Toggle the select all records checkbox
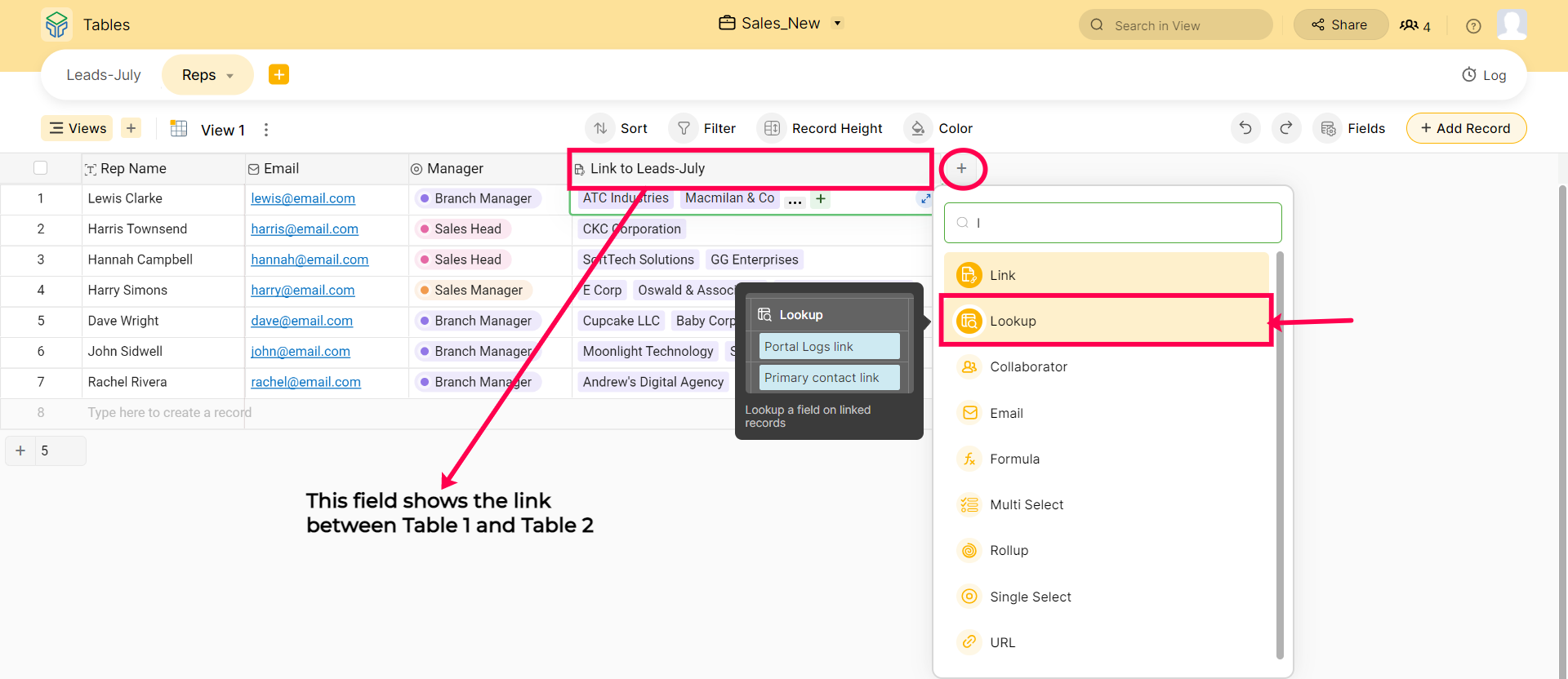The width and height of the screenshot is (1568, 679). click(x=40, y=168)
